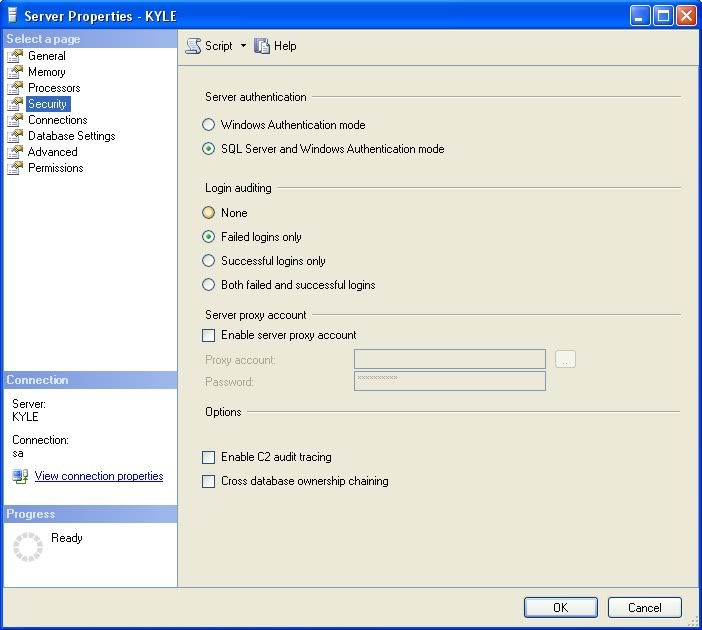Open the Database Settings page
702x630 pixels.
(71, 136)
